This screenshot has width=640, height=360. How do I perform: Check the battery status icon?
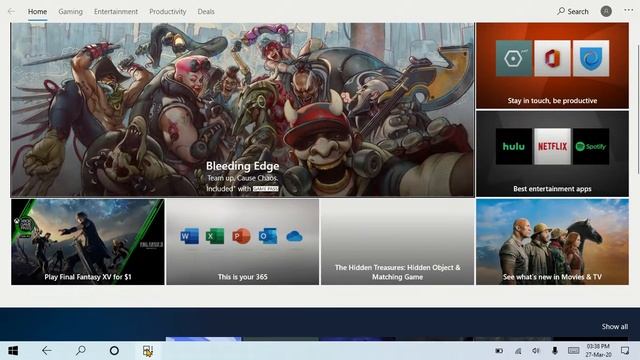499,351
